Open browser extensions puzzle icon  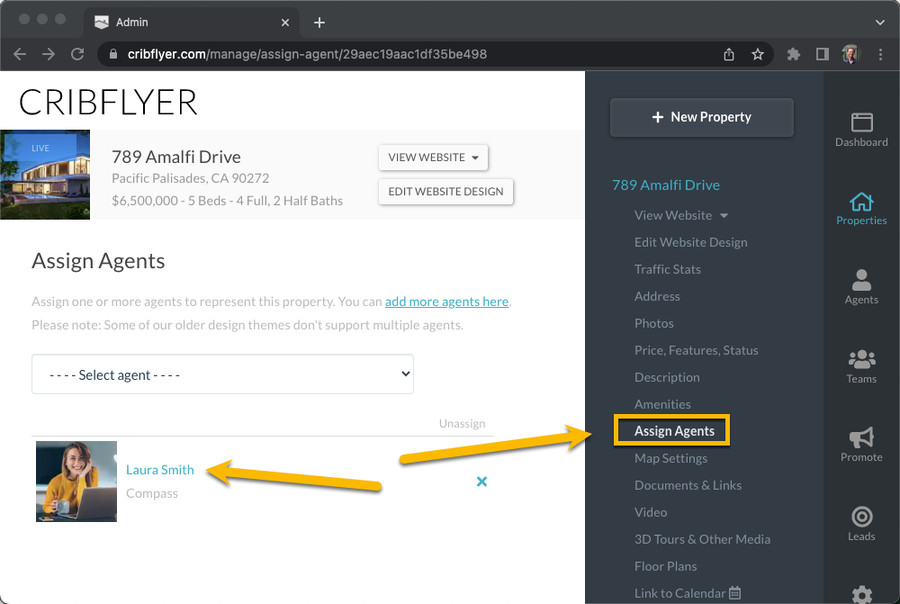coord(793,54)
